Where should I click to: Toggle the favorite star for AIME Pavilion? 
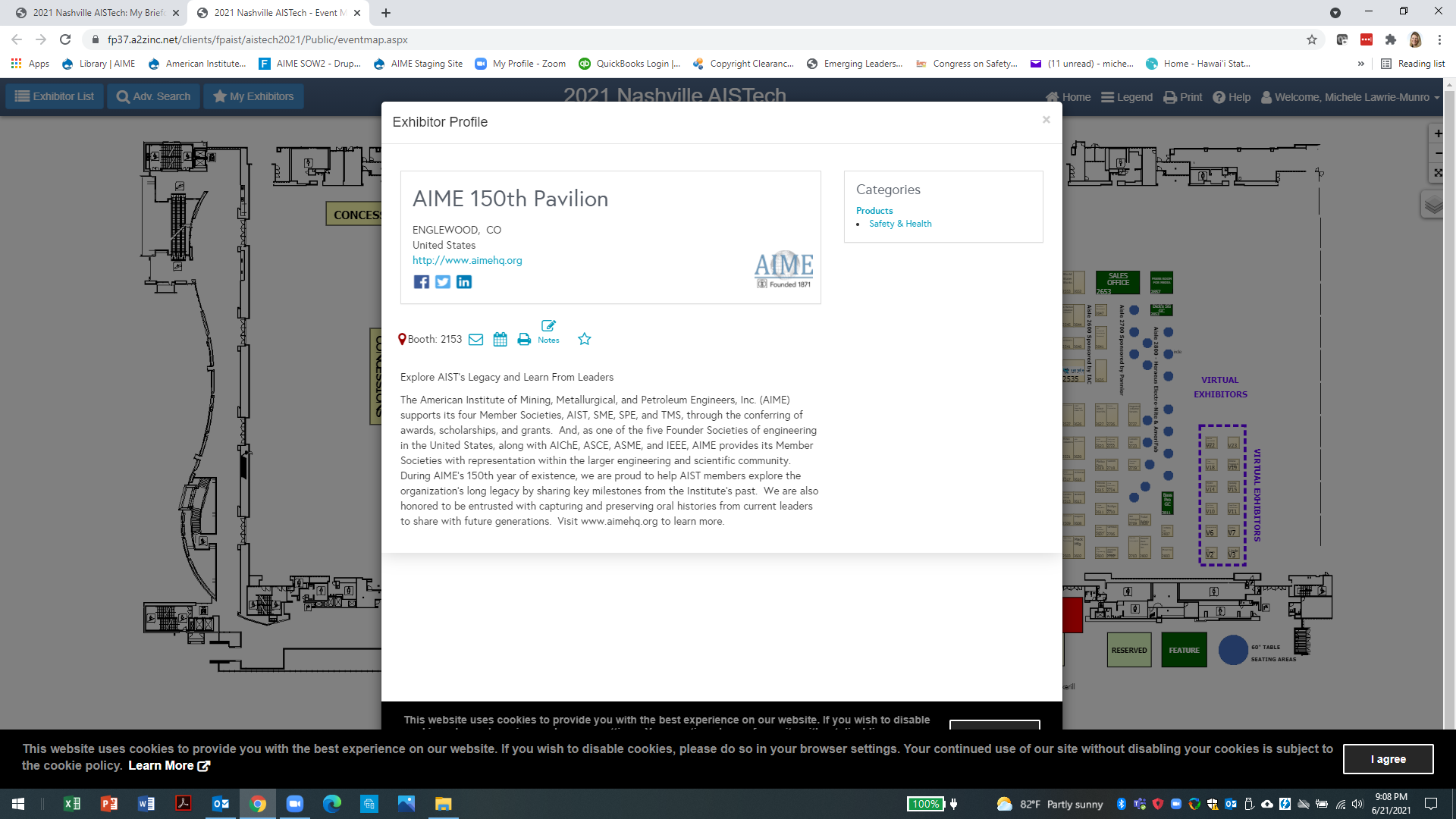[585, 339]
